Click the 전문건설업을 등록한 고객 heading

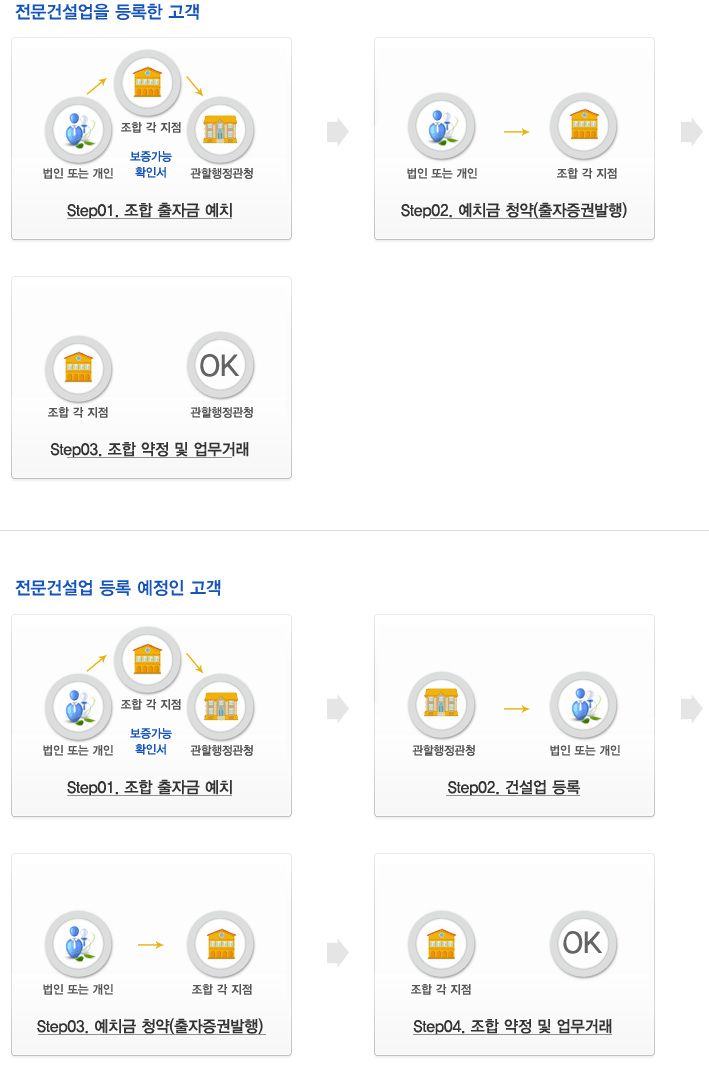point(107,13)
